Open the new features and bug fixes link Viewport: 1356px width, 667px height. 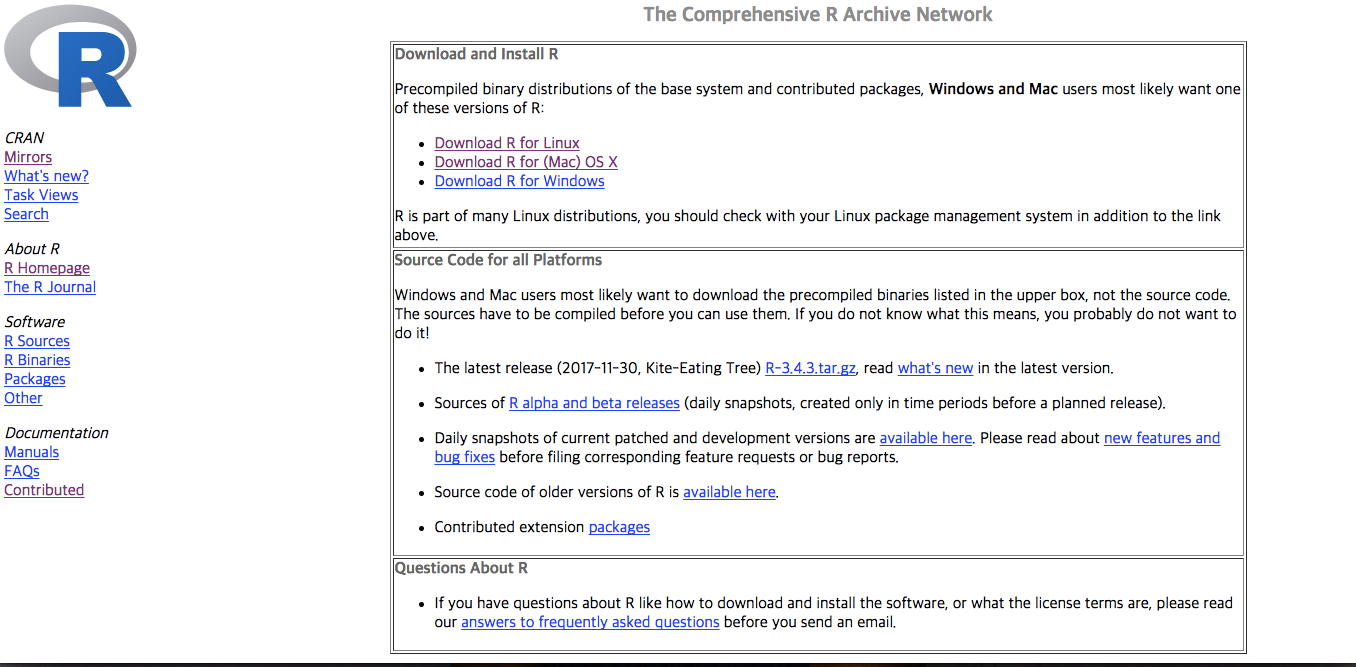(1162, 438)
